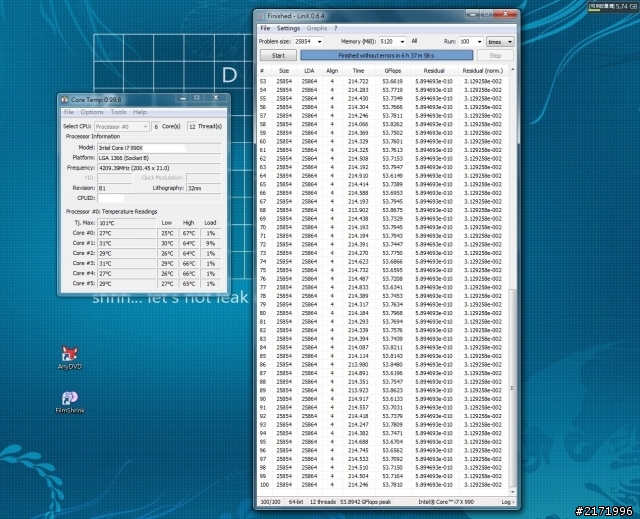Open the Select CPU dropdown in Core Temp
This screenshot has height=519, width=640.
pyautogui.click(x=121, y=126)
